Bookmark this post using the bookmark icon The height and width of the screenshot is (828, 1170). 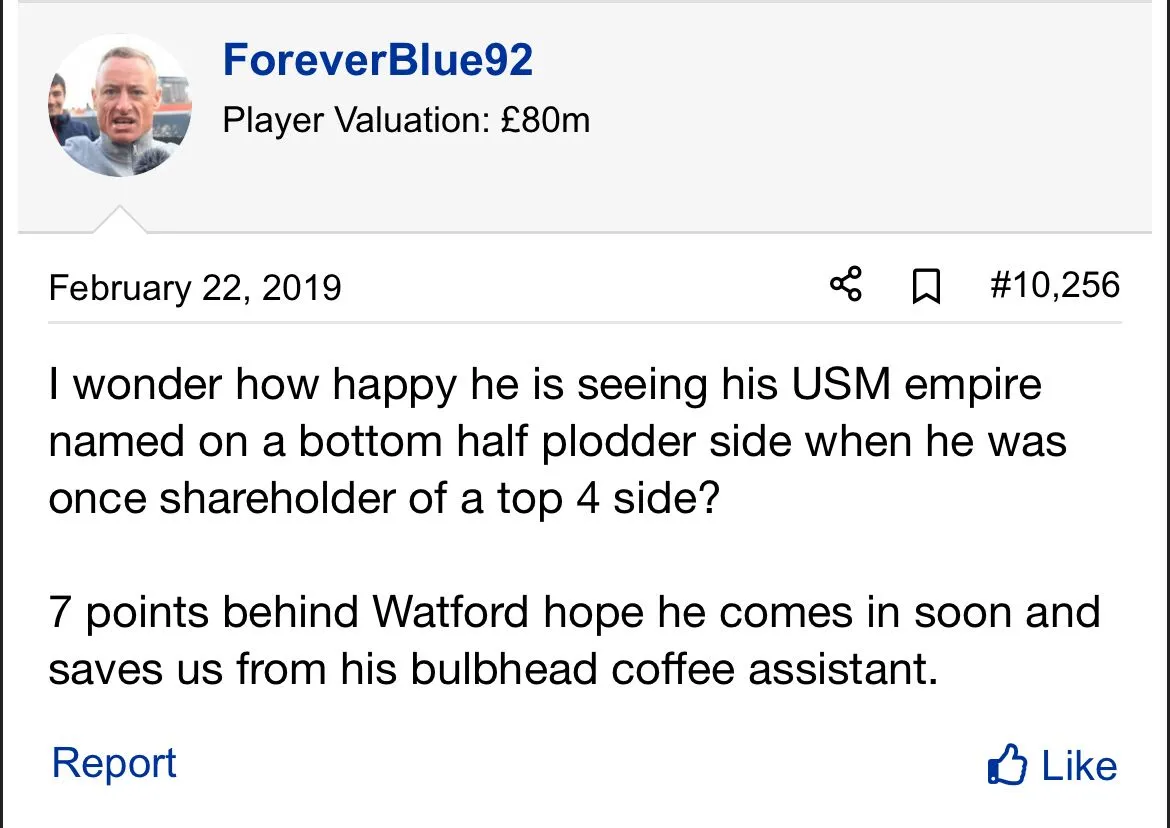926,288
